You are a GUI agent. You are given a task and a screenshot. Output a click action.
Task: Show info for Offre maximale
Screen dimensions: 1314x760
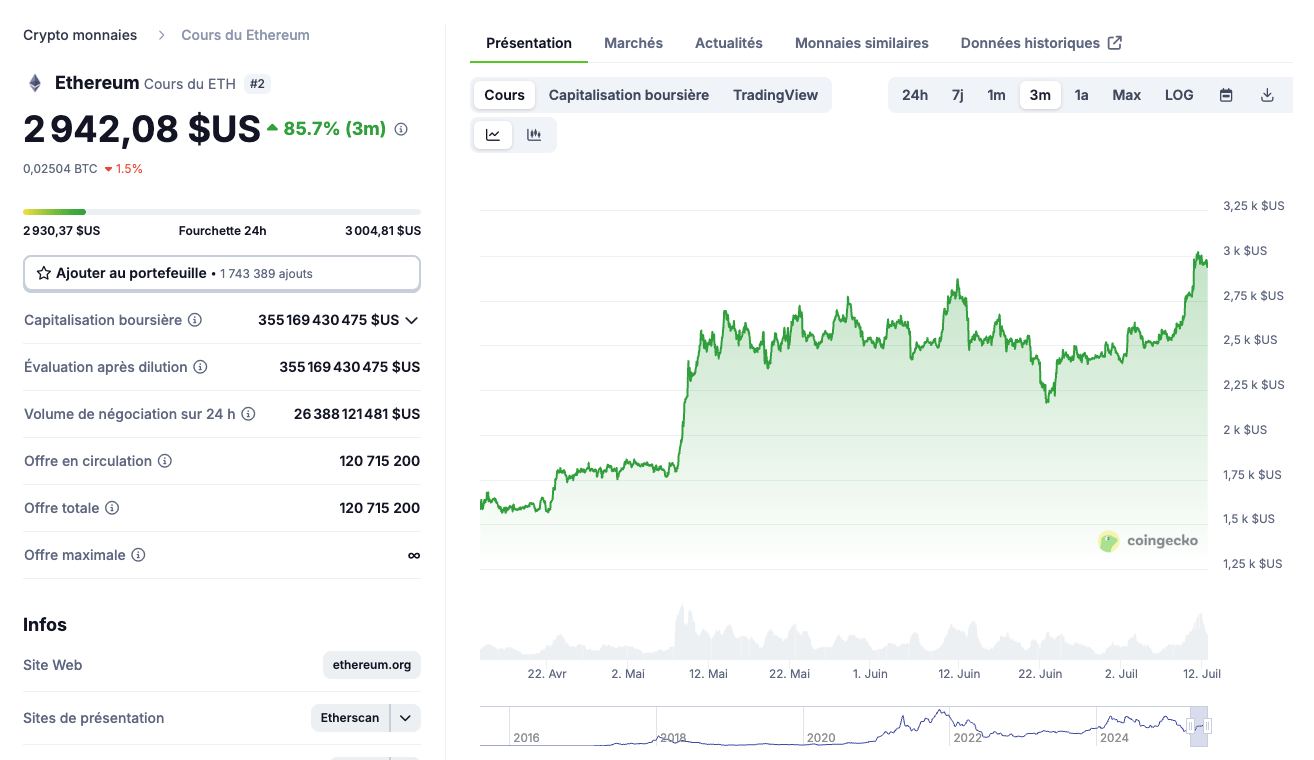click(x=138, y=555)
